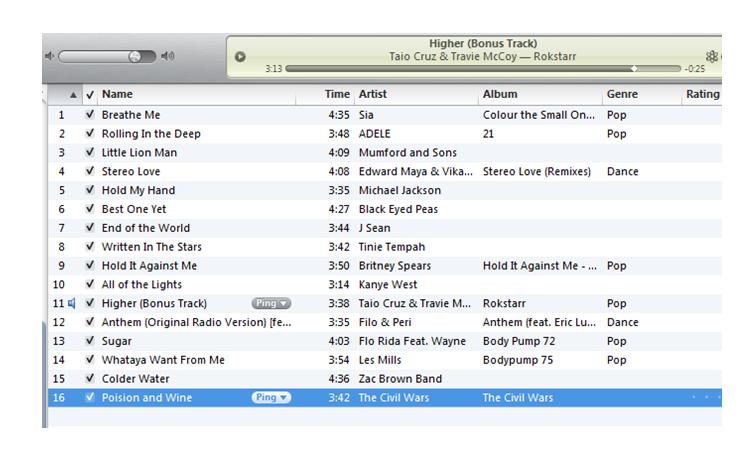
Task: Select the song Stereo Love
Action: (x=131, y=171)
